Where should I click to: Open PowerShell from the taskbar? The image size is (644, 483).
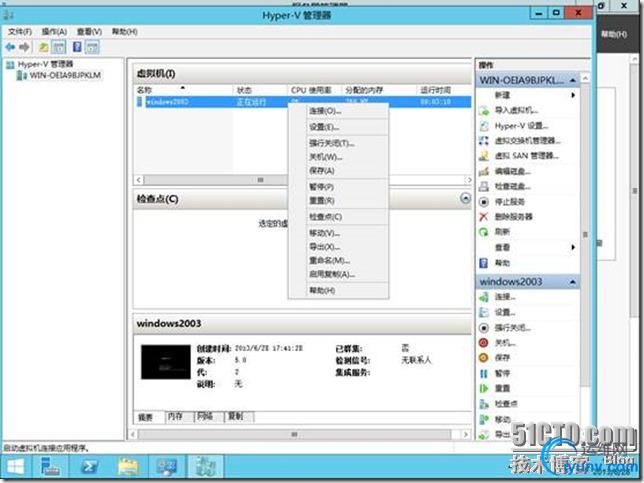point(90,467)
